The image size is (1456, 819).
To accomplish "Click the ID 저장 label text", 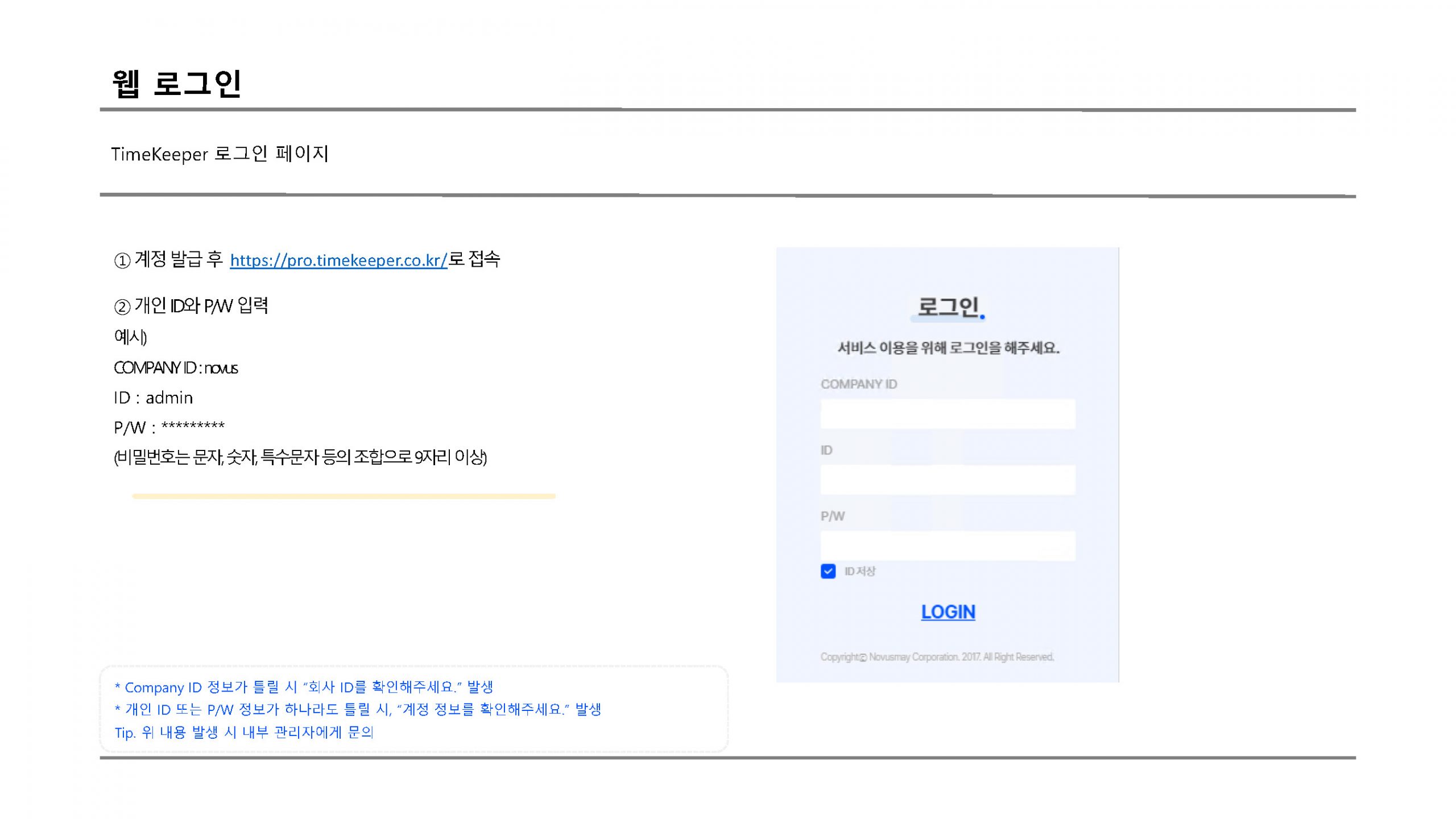I will click(x=860, y=571).
